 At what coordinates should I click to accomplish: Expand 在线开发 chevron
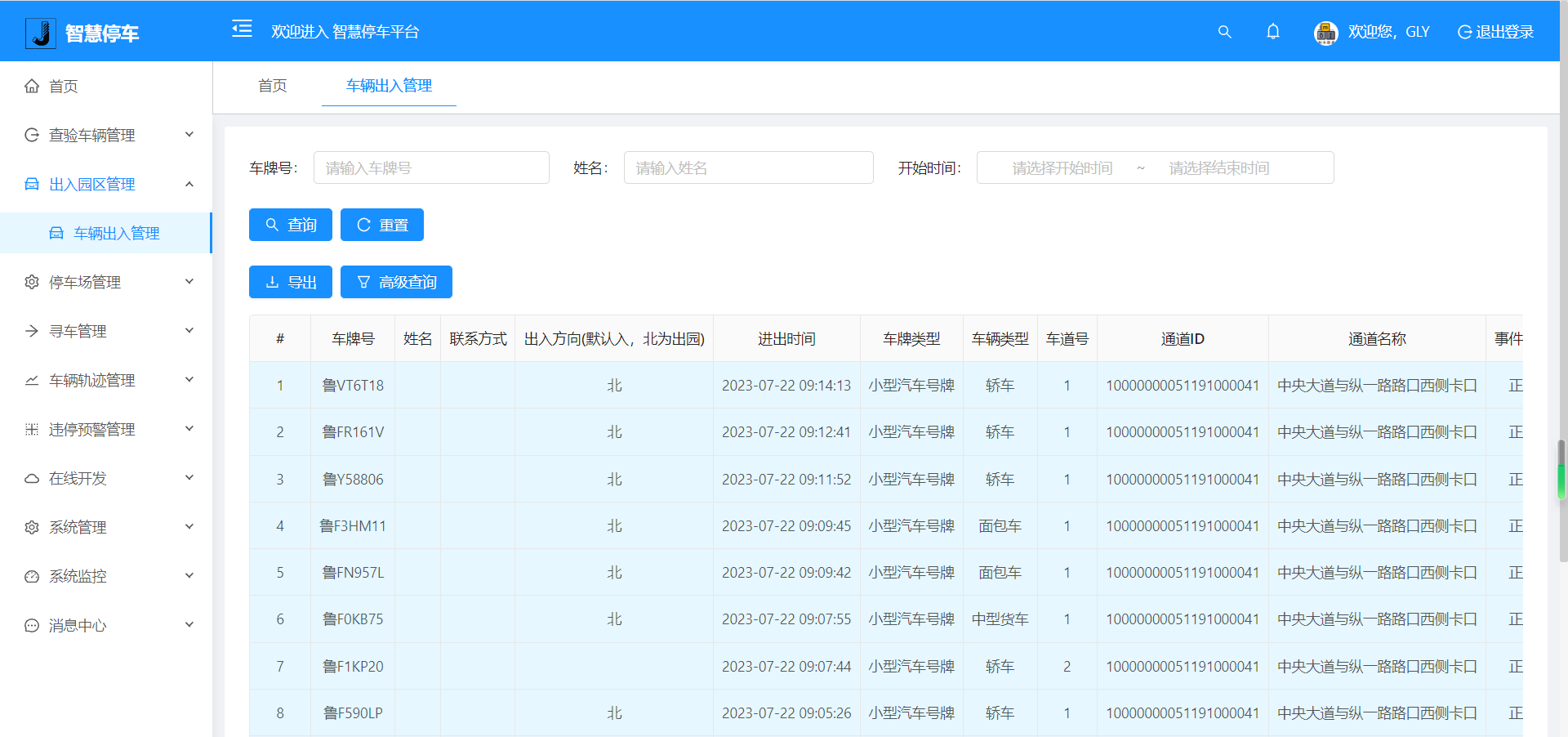point(189,477)
